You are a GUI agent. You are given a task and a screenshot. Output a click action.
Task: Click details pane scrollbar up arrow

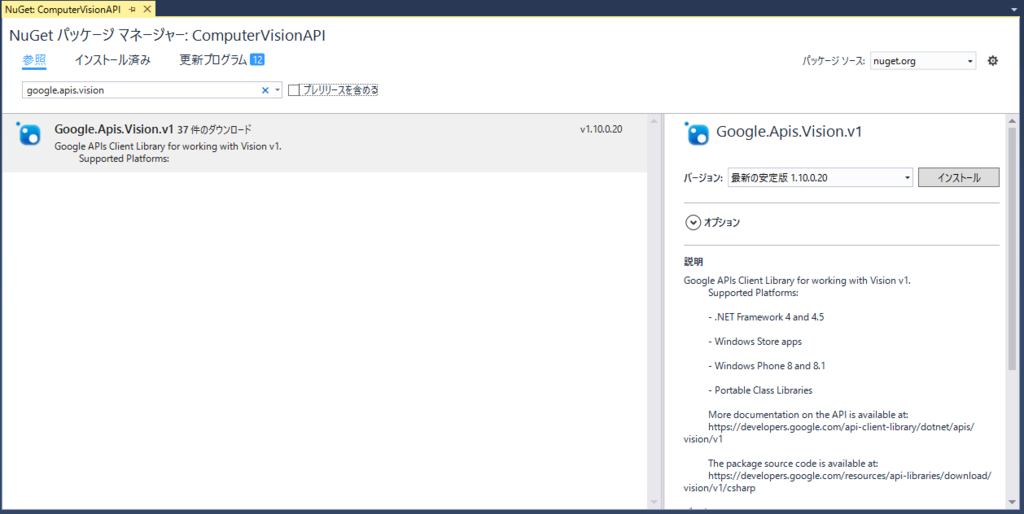[x=1012, y=121]
